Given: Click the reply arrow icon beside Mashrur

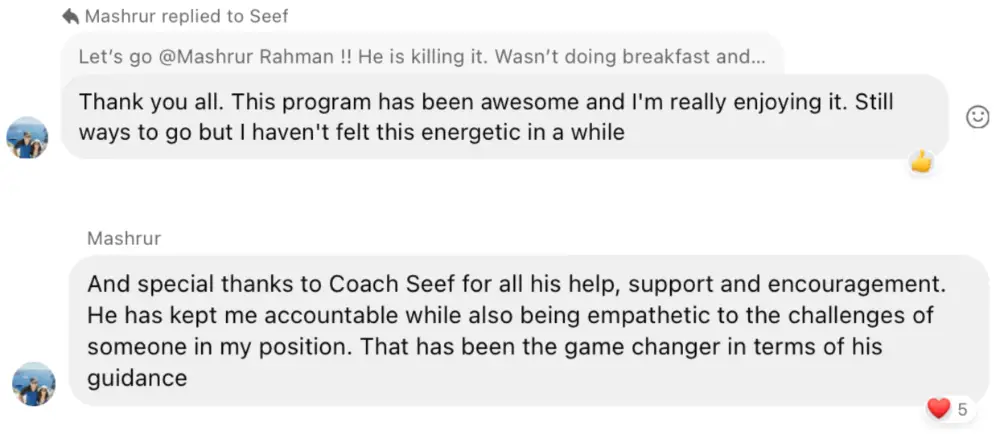Looking at the screenshot, I should [x=70, y=17].
